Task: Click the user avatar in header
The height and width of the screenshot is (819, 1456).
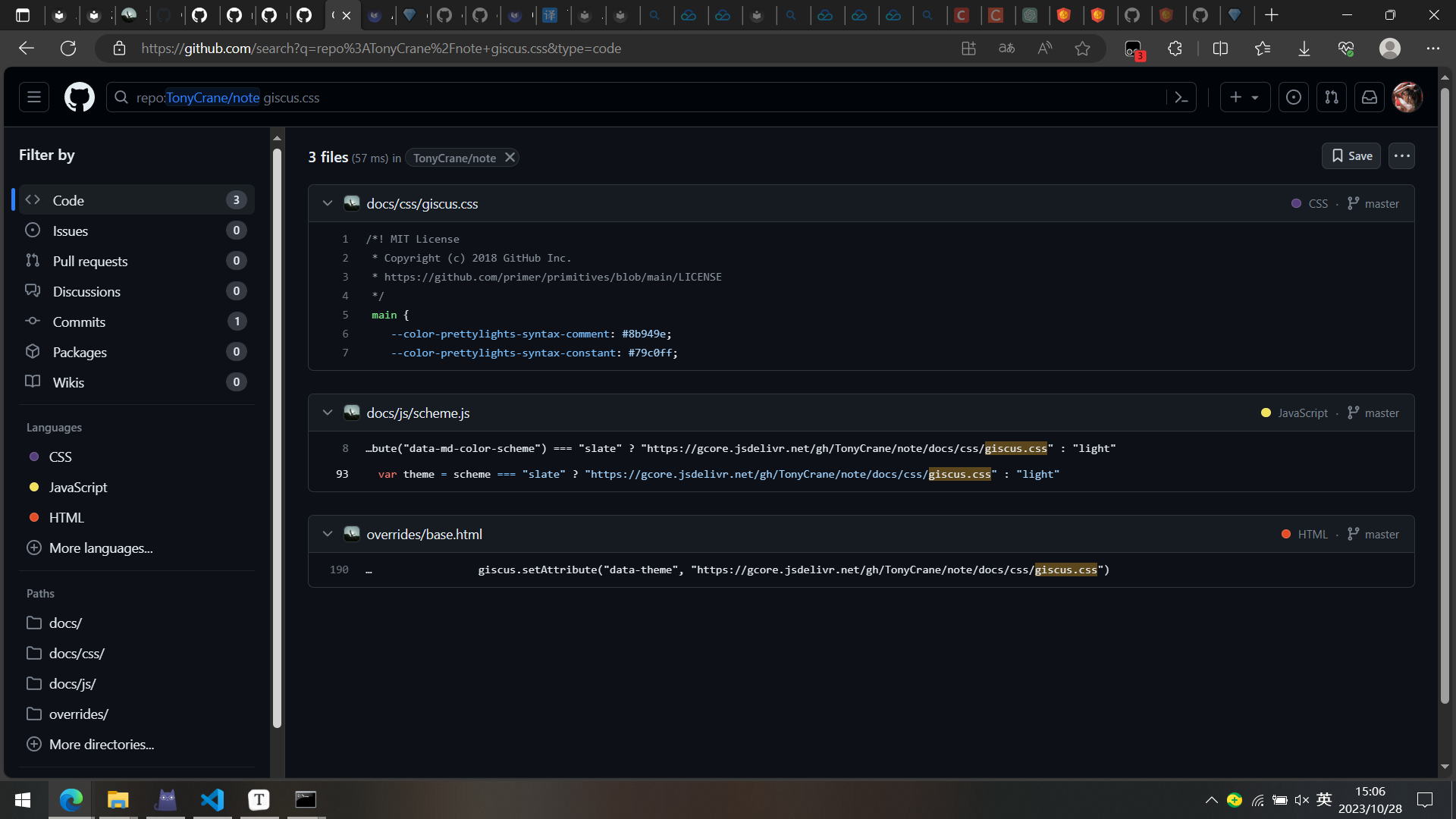Action: pyautogui.click(x=1407, y=97)
